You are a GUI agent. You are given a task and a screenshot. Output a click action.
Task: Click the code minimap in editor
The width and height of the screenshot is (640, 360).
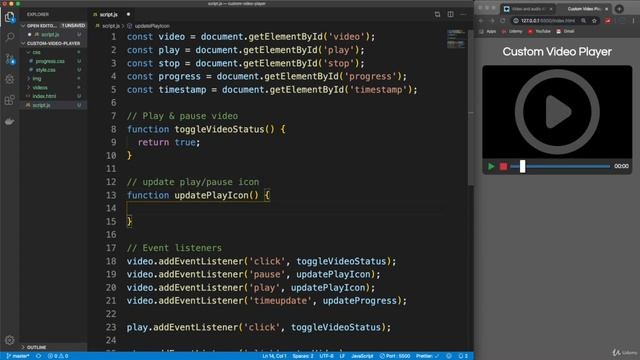pyautogui.click(x=456, y=39)
